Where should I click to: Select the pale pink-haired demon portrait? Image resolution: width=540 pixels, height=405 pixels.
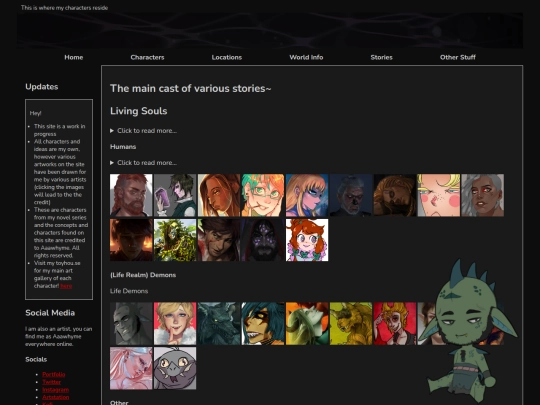131,368
